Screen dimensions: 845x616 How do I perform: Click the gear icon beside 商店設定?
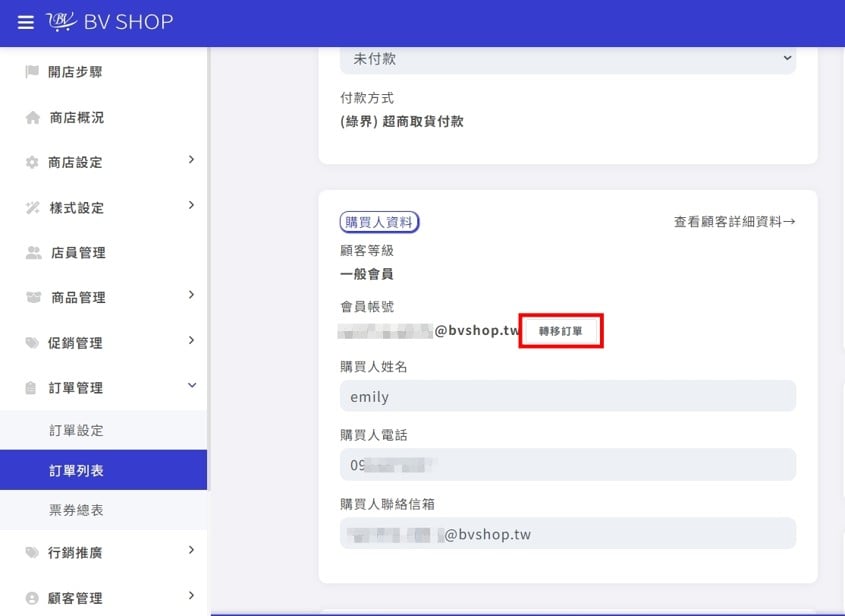pos(32,162)
